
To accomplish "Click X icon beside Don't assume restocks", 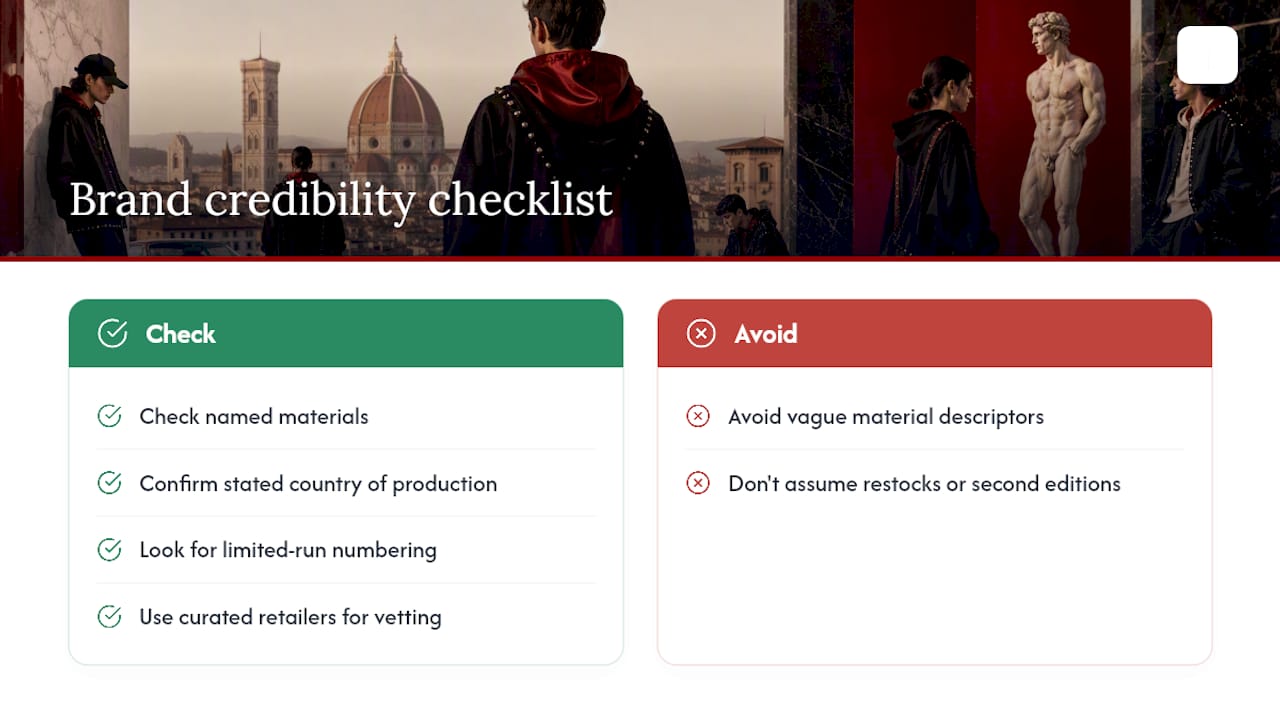I will (698, 483).
